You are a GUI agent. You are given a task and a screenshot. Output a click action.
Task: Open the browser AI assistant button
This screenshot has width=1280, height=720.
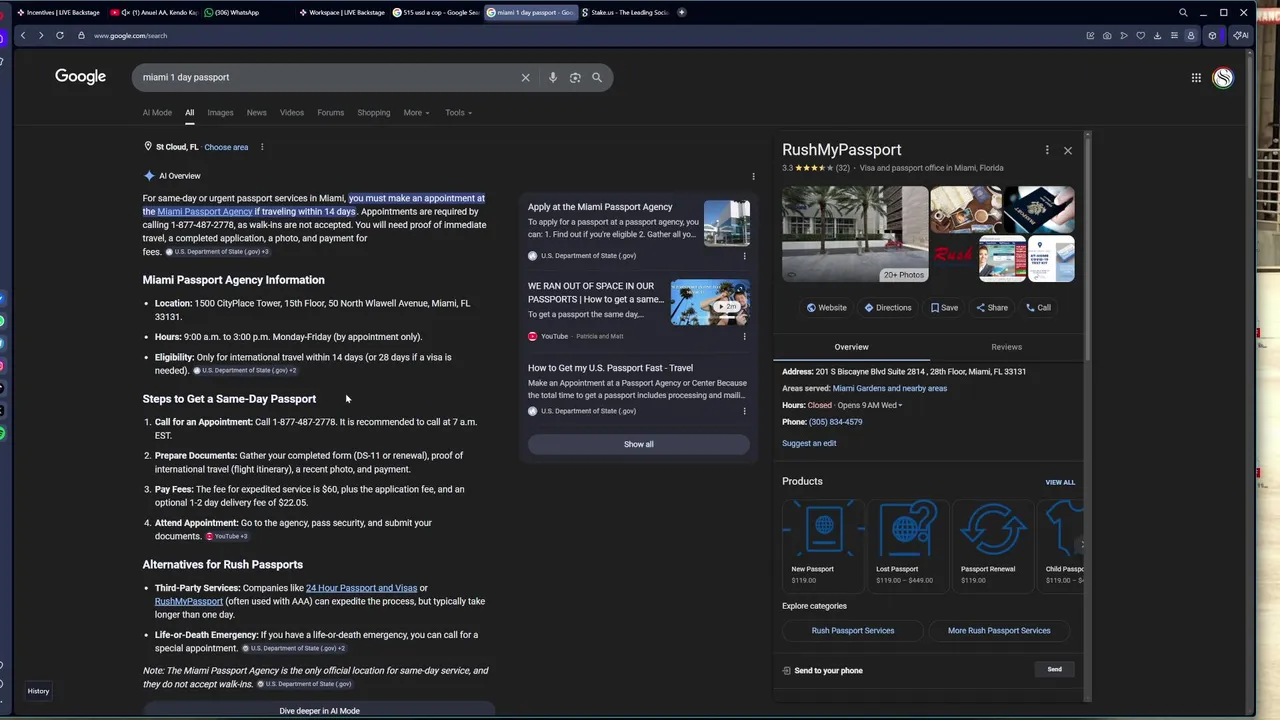1240,35
